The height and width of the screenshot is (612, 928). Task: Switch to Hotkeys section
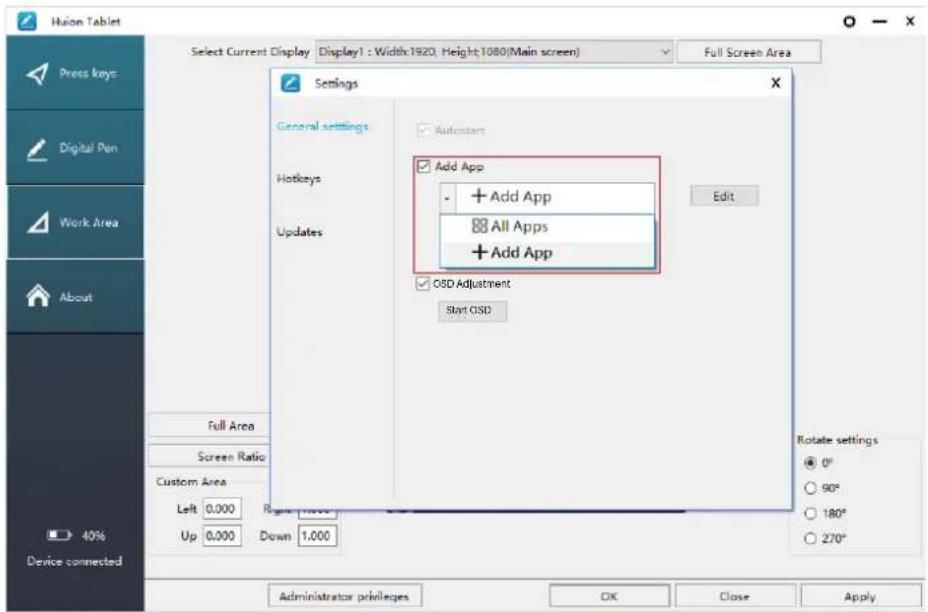pos(298,178)
